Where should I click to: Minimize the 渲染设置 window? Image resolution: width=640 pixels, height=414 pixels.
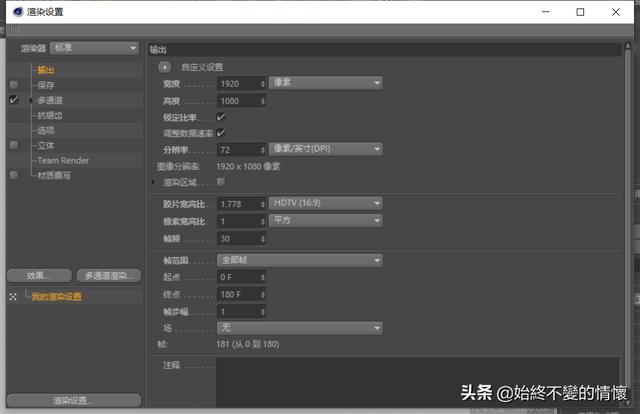545,12
